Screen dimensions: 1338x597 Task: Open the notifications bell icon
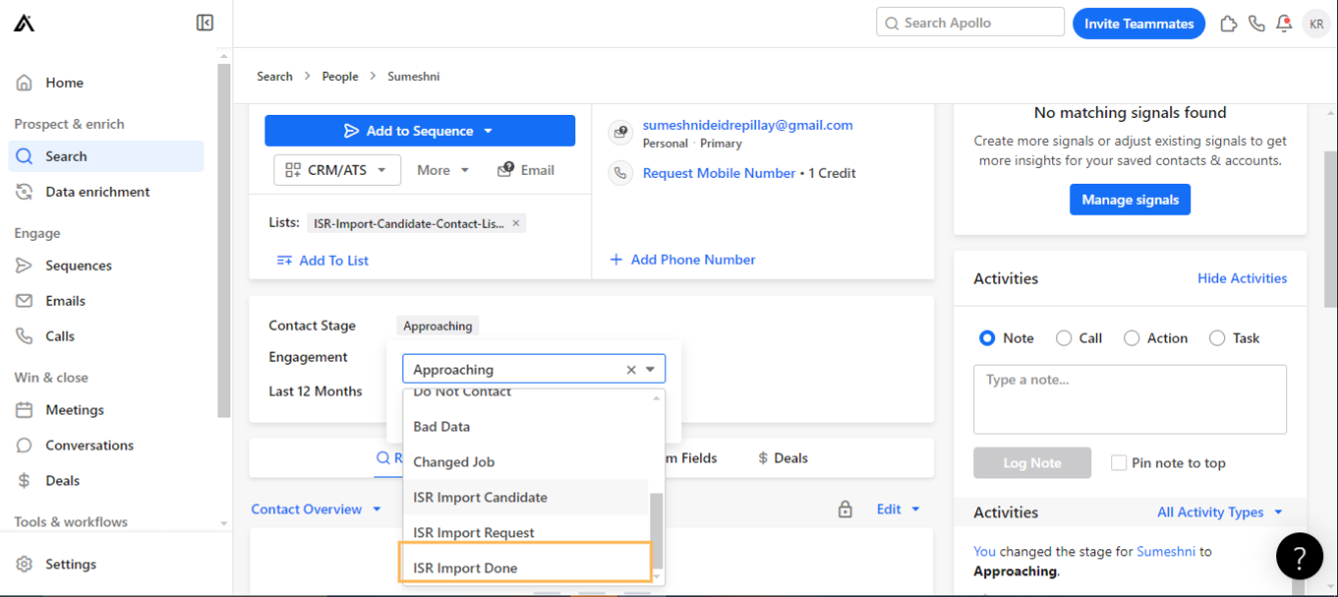tap(1285, 24)
